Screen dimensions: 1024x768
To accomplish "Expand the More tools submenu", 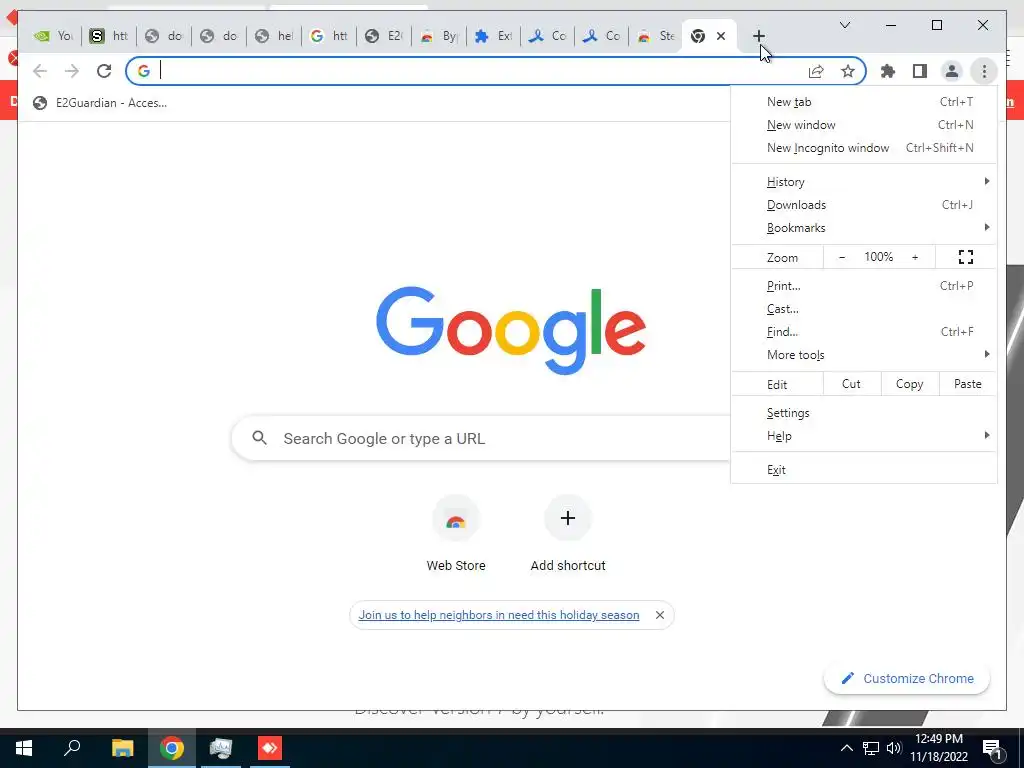I will [x=863, y=355].
